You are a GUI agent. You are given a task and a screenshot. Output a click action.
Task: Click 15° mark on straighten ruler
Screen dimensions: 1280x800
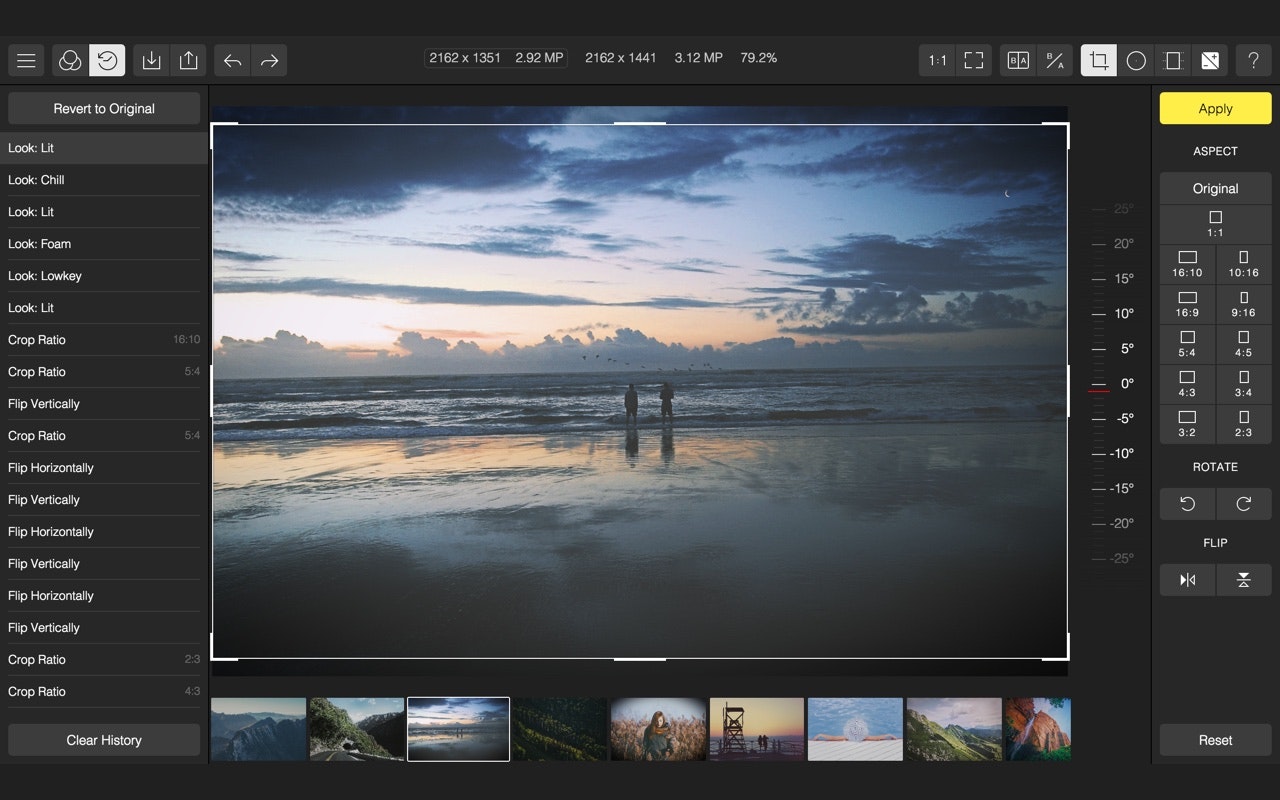[1111, 279]
